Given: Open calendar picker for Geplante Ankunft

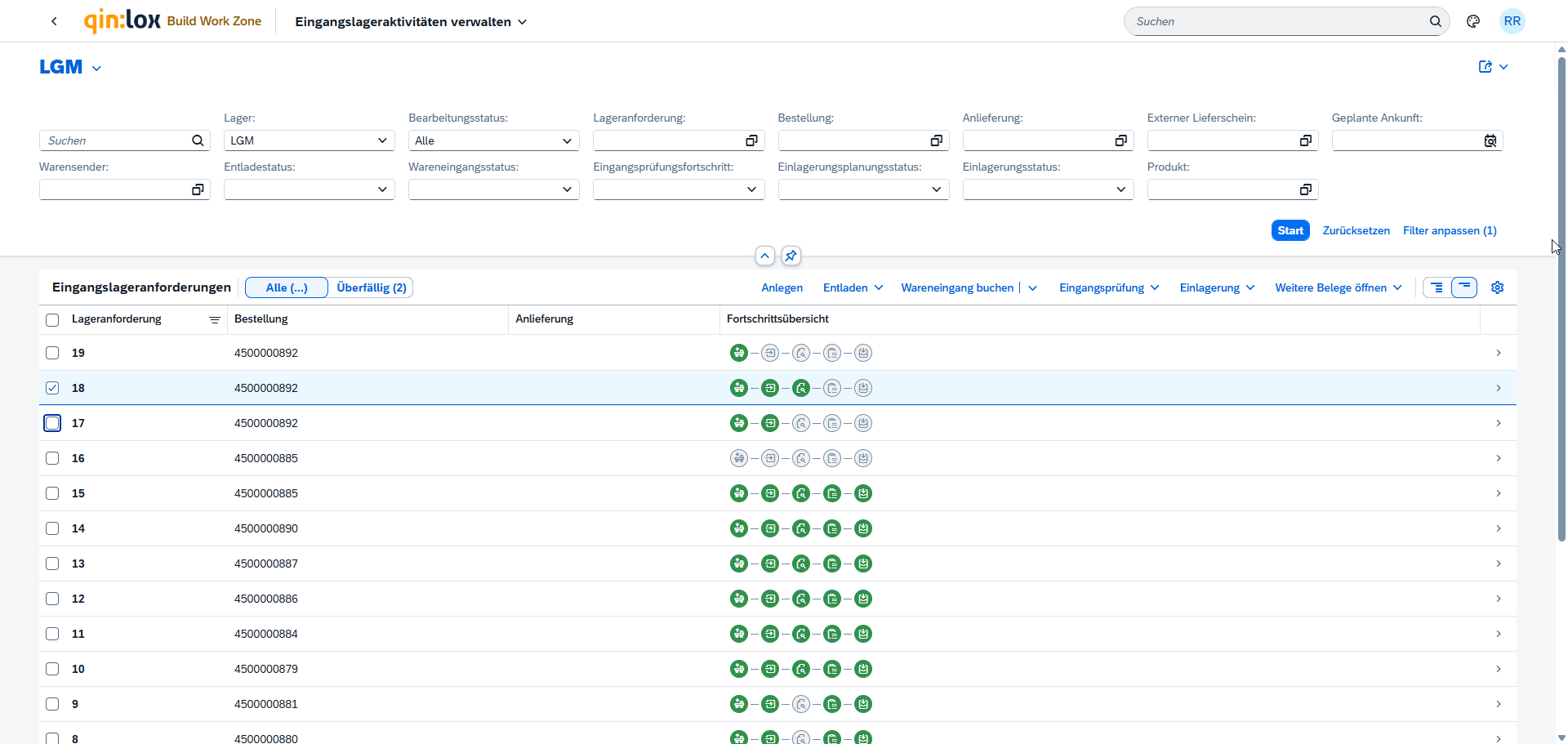Looking at the screenshot, I should (1490, 140).
